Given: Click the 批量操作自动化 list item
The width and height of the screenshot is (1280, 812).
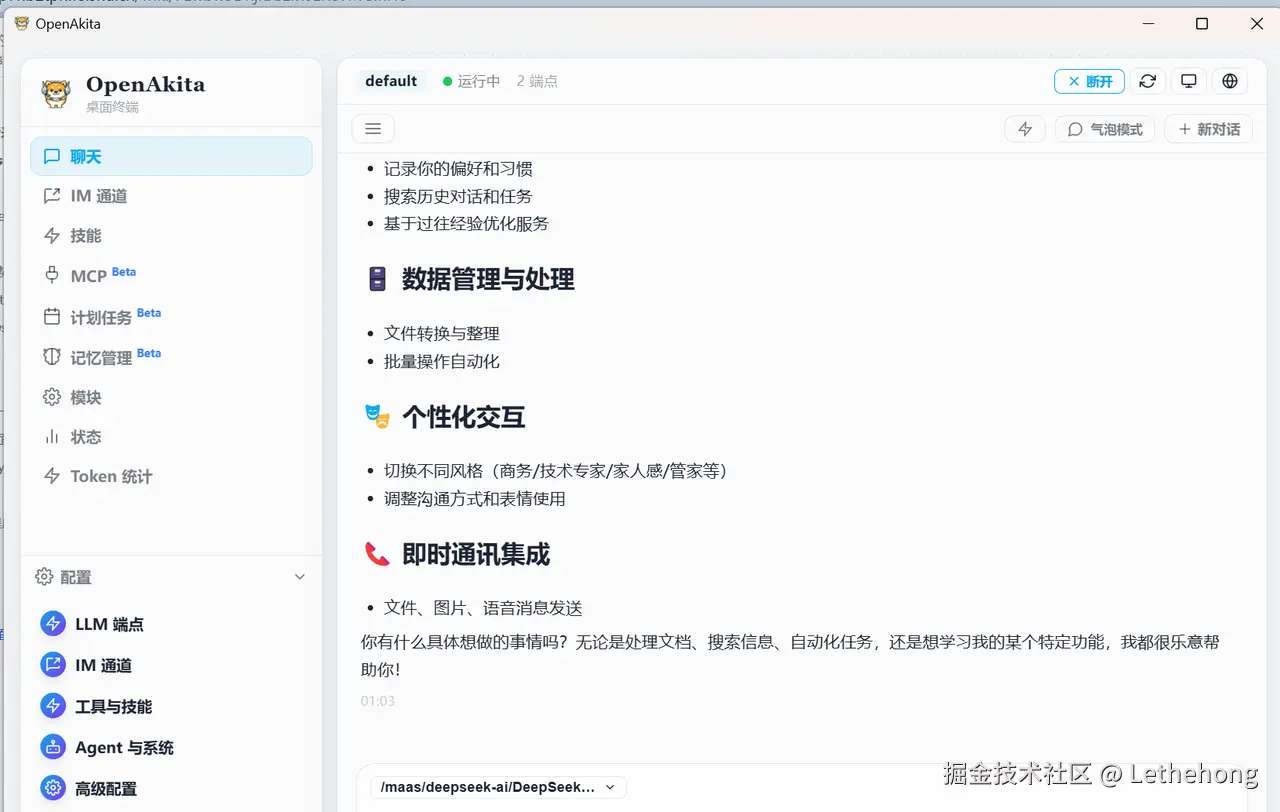Looking at the screenshot, I should point(442,361).
